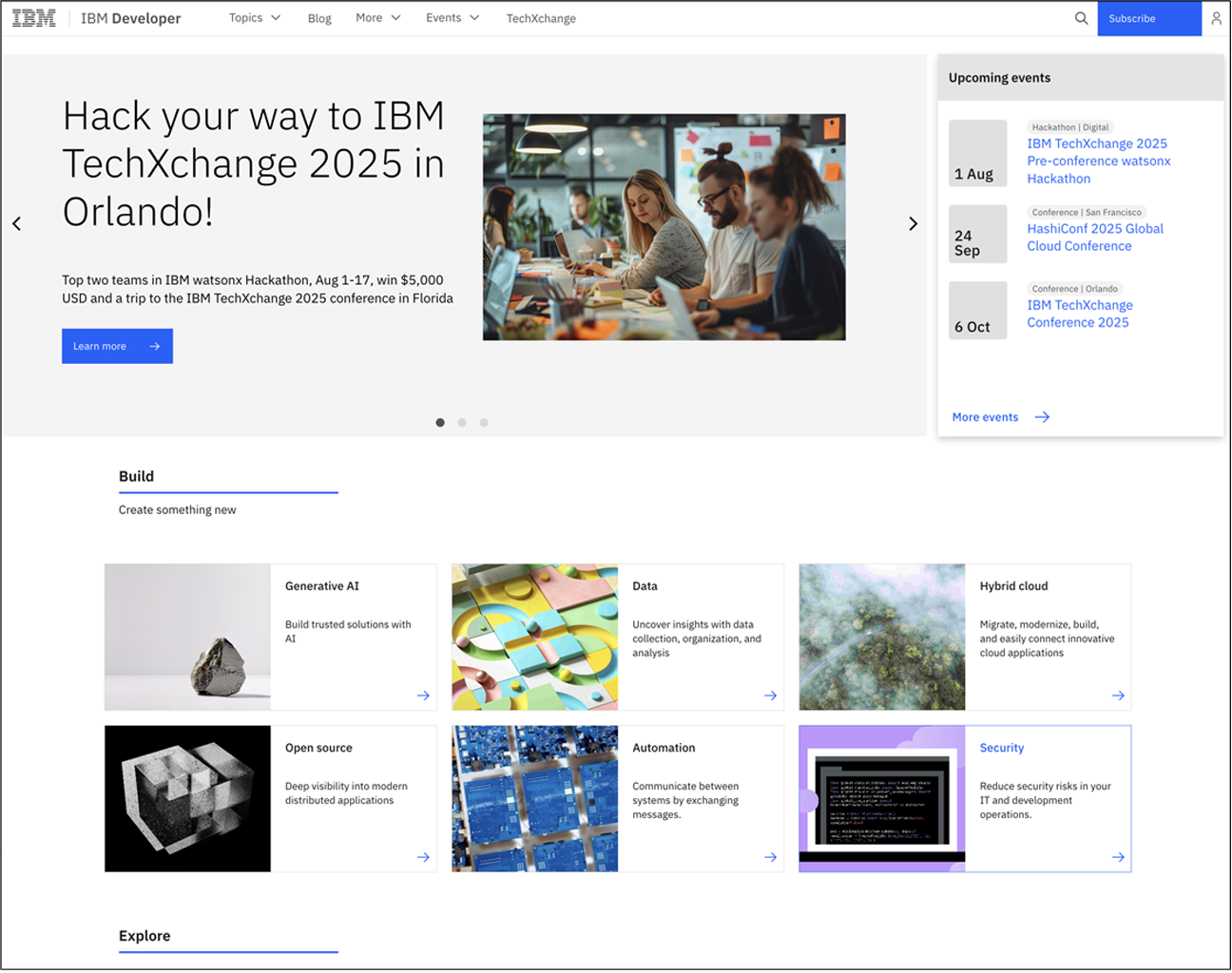Click the Hack your way carousel headline
Viewport: 1232px width, 973px height.
tap(254, 163)
